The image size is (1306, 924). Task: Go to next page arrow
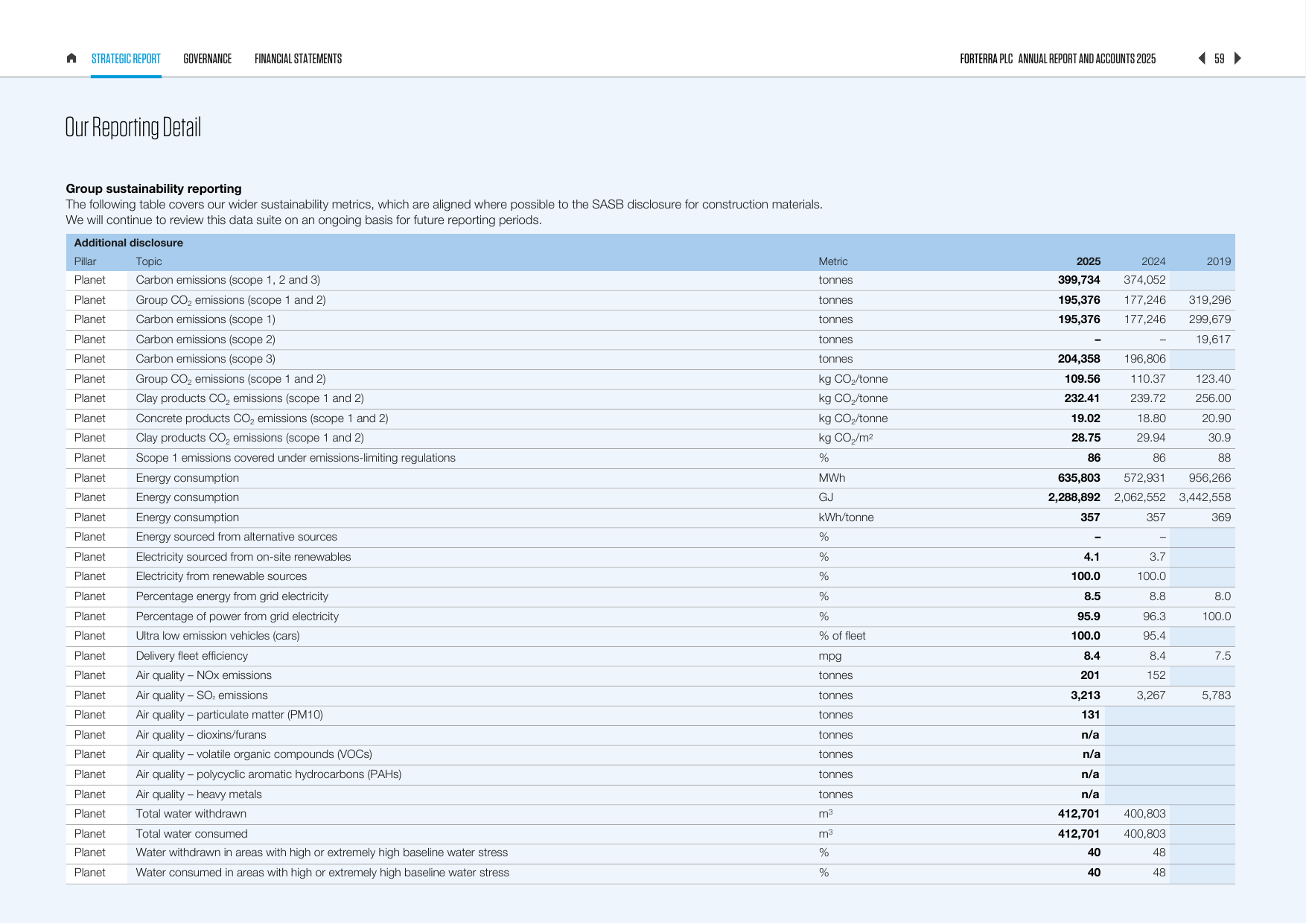click(x=1237, y=58)
